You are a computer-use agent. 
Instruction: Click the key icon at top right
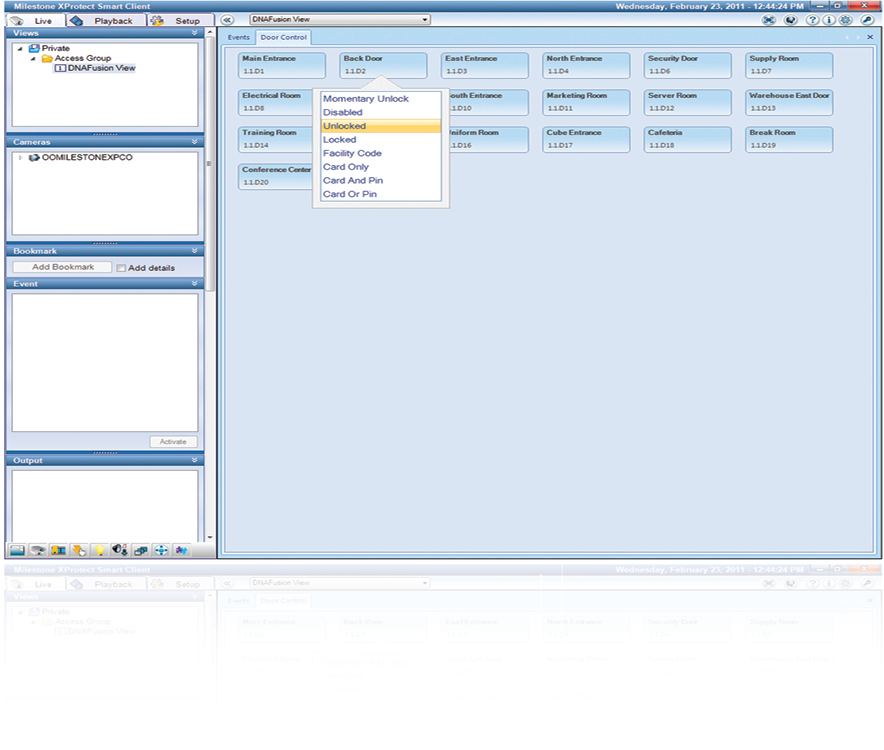click(x=866, y=19)
